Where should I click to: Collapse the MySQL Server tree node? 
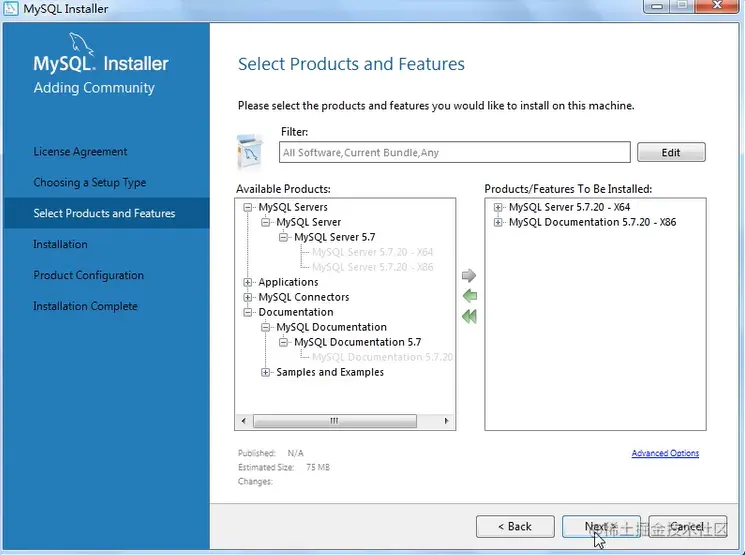pos(266,222)
